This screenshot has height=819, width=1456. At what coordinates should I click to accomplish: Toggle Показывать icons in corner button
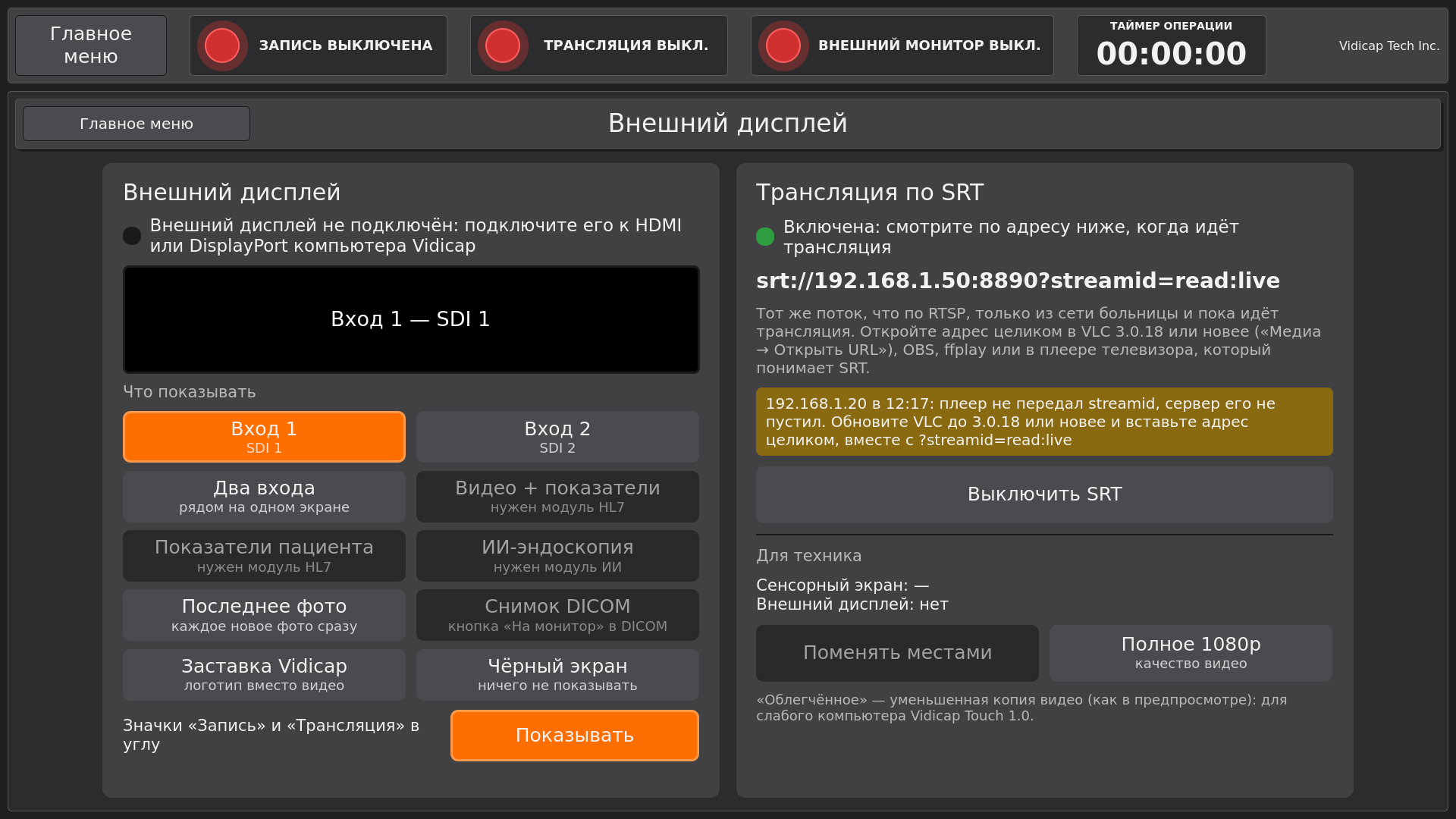(x=575, y=736)
